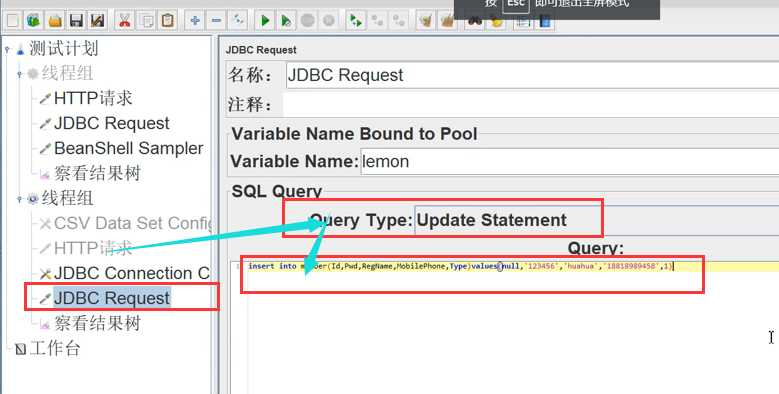Select the JDBC Connection Configuration node

pos(132,273)
